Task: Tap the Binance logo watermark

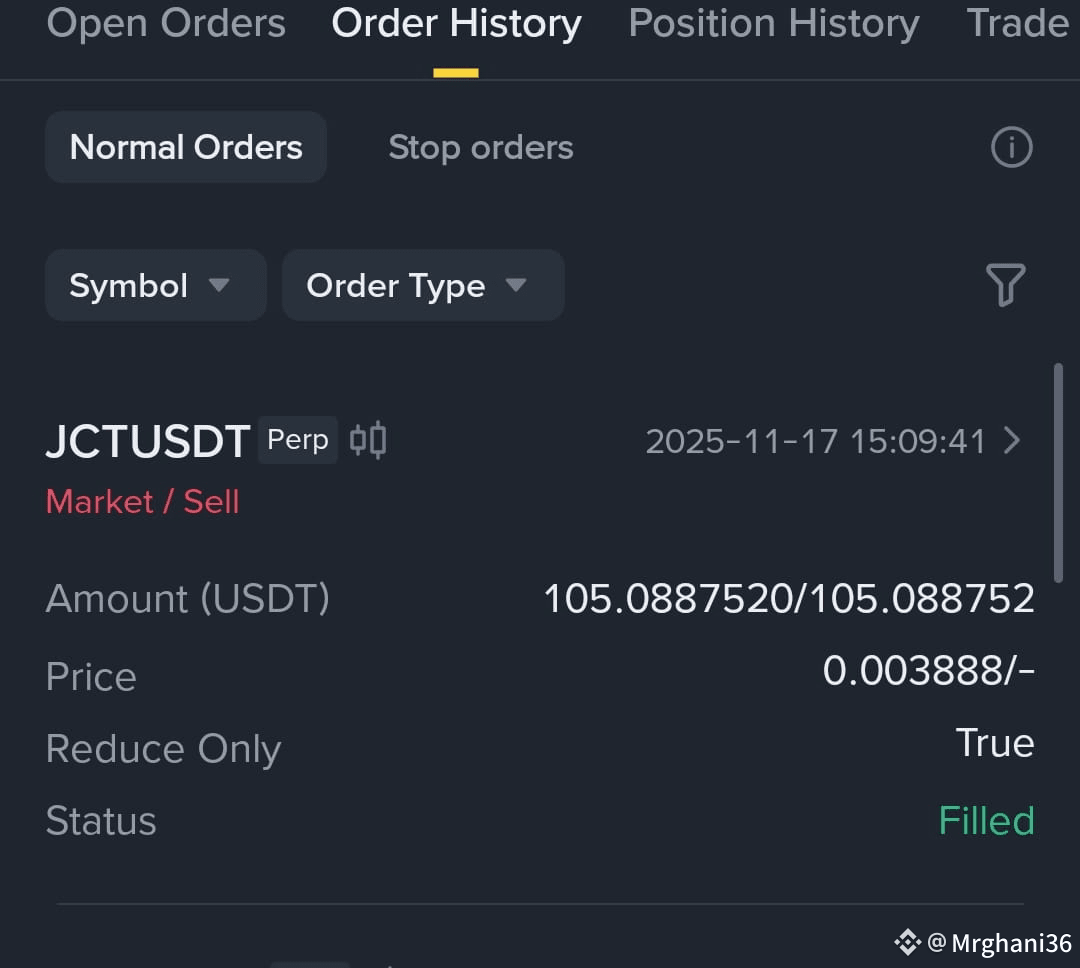Action: (x=907, y=942)
